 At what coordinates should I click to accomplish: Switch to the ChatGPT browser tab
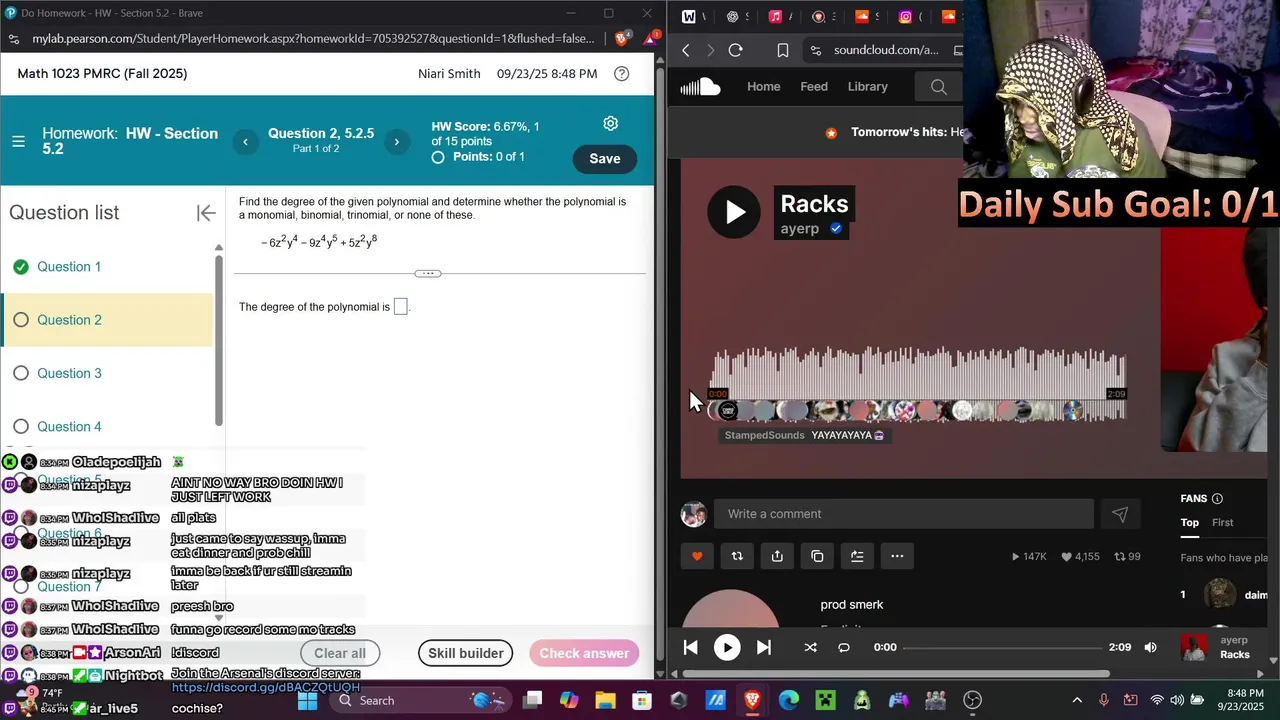732,16
